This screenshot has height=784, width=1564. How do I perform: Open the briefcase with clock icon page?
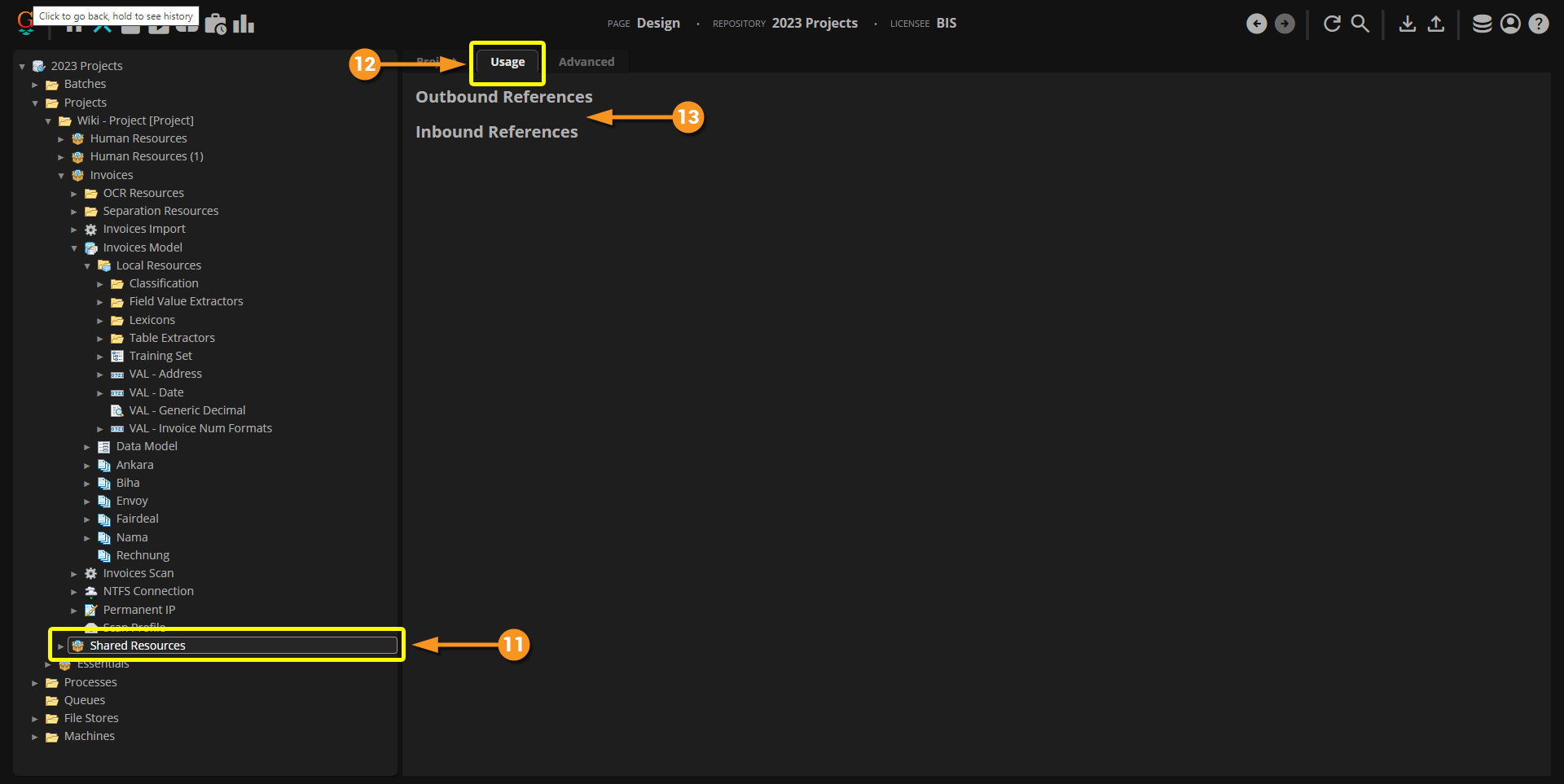216,24
